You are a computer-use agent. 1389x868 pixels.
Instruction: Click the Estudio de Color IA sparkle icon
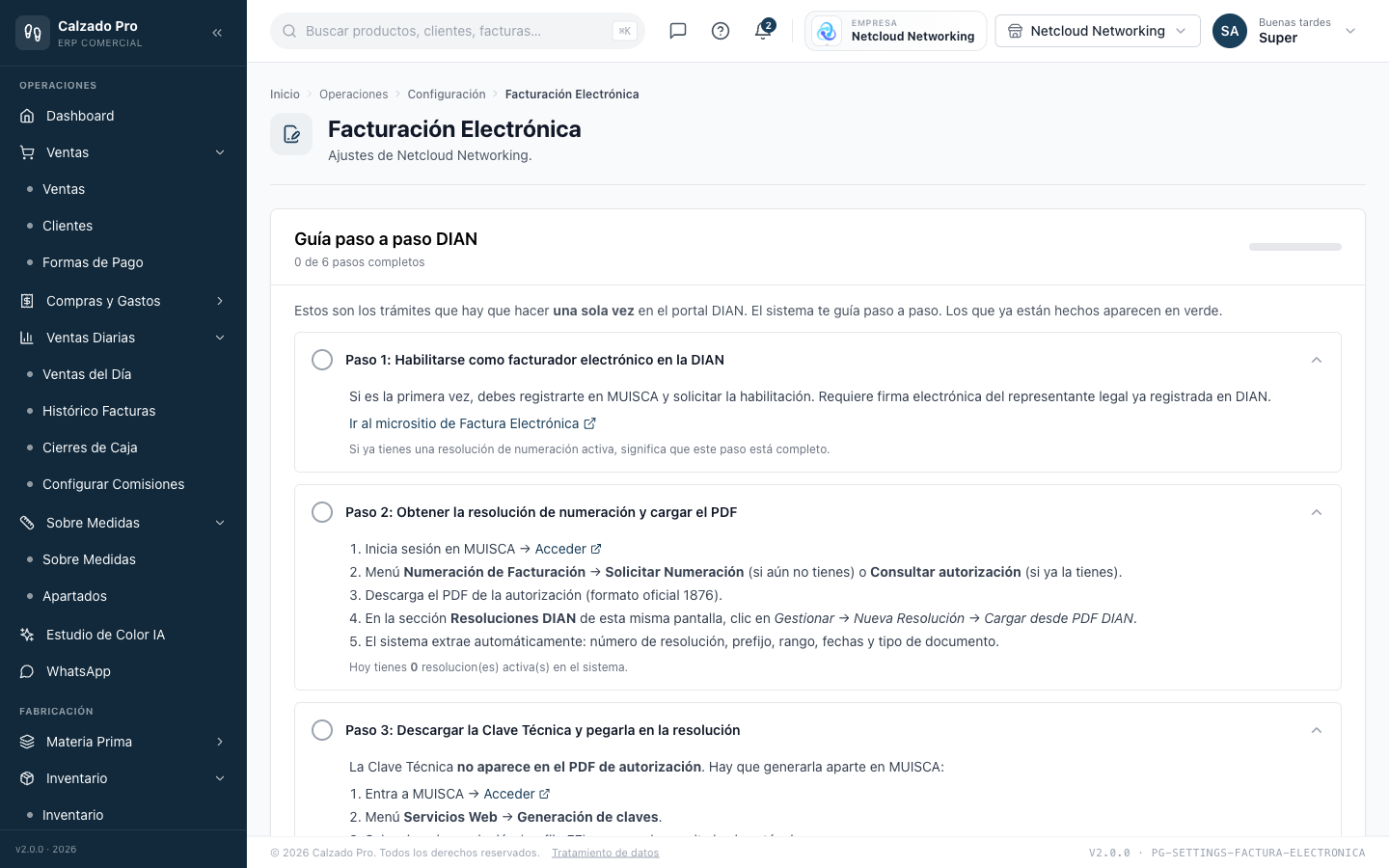click(27, 635)
